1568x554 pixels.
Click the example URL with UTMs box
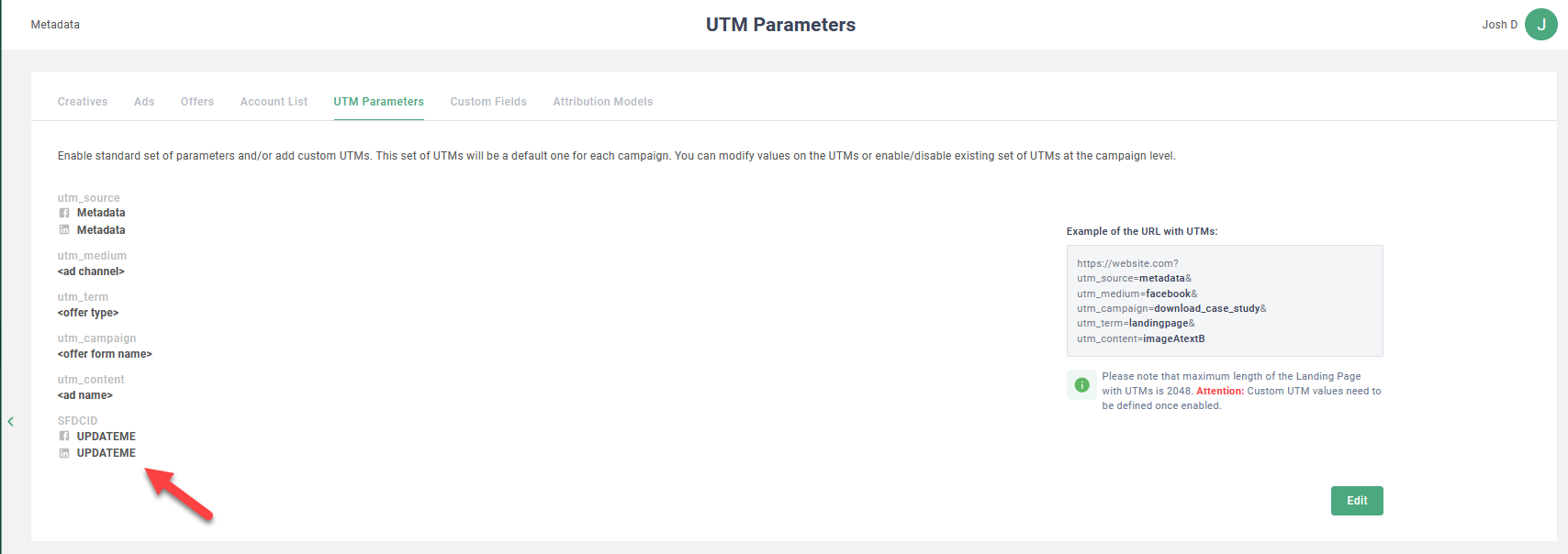(x=1224, y=301)
